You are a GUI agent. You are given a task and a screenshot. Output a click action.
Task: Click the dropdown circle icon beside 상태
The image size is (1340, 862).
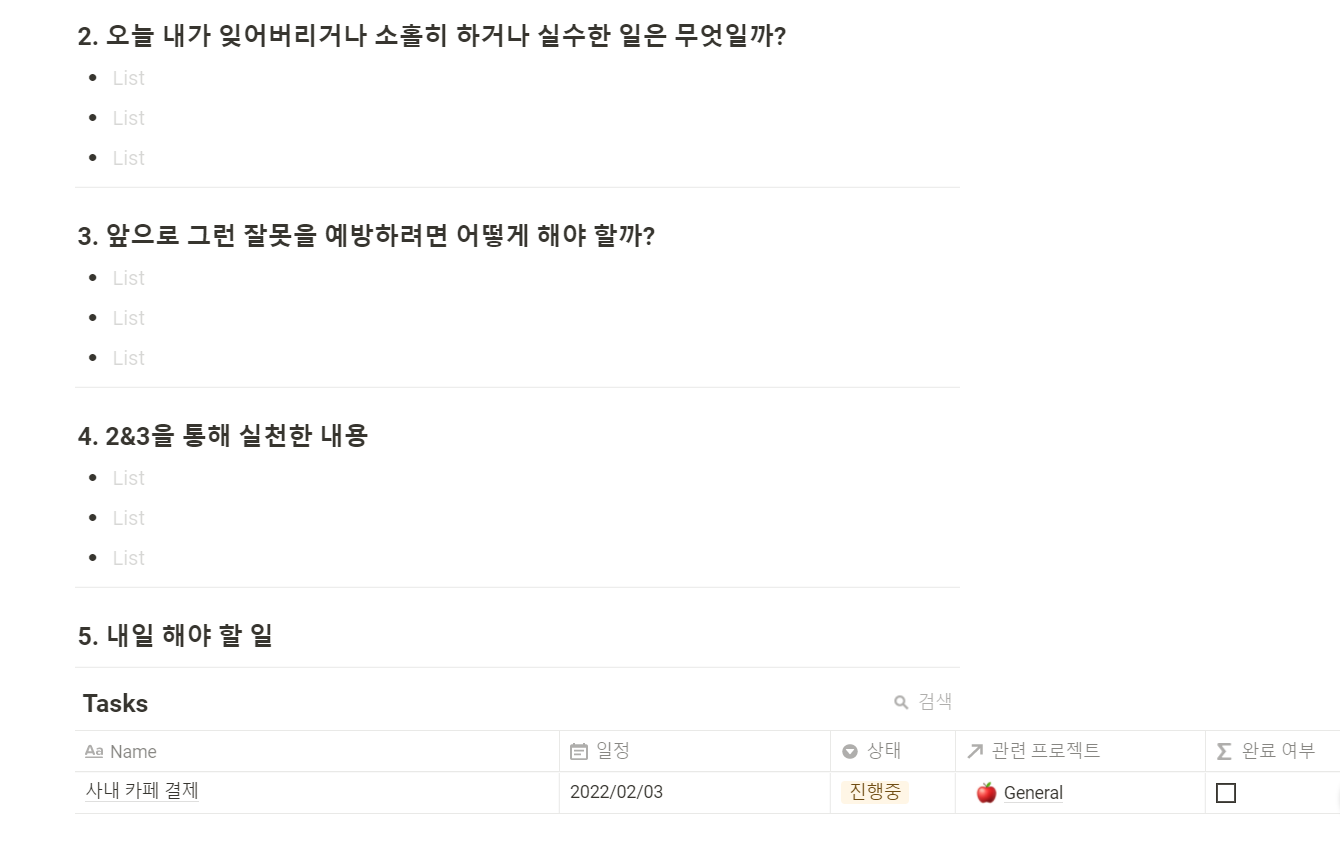point(850,752)
